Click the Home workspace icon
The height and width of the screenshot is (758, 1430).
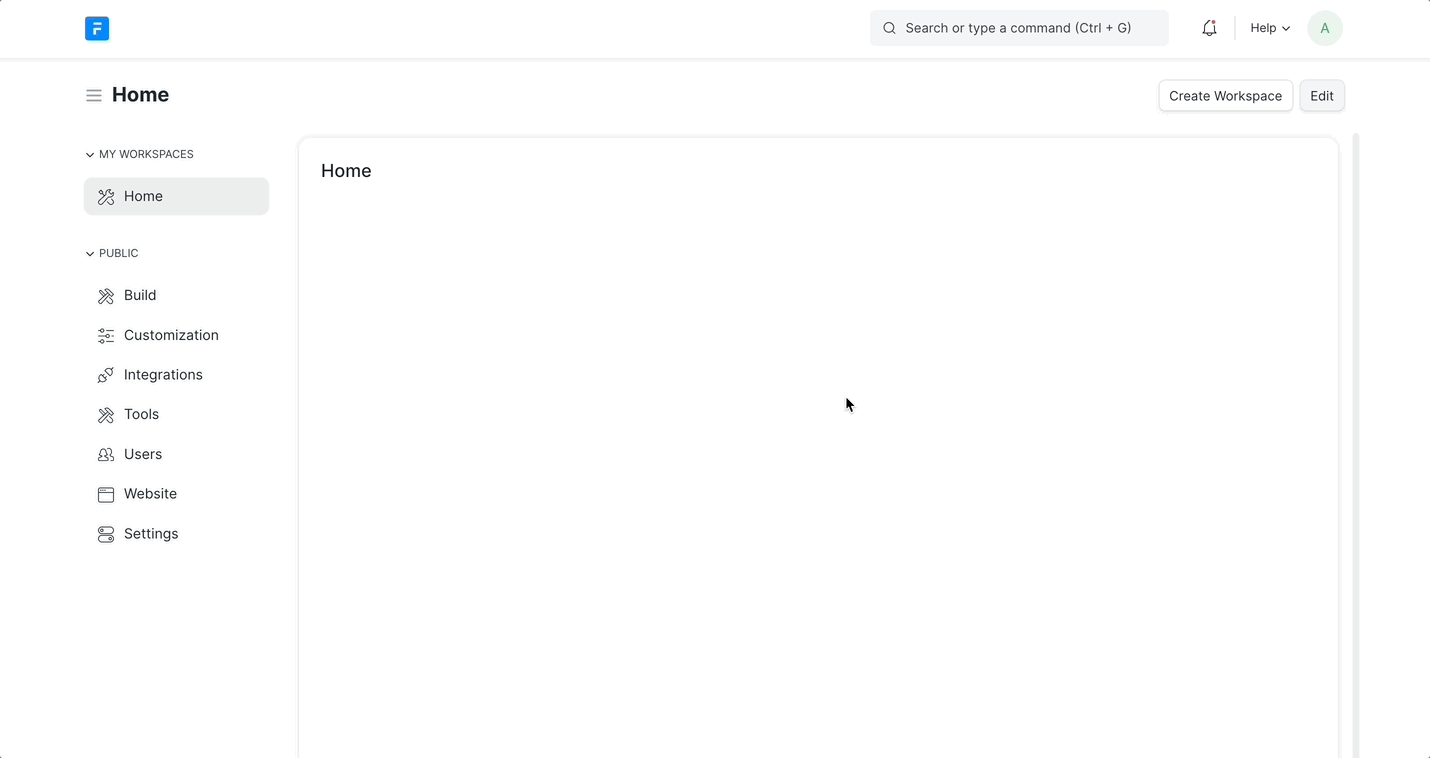pyautogui.click(x=106, y=197)
